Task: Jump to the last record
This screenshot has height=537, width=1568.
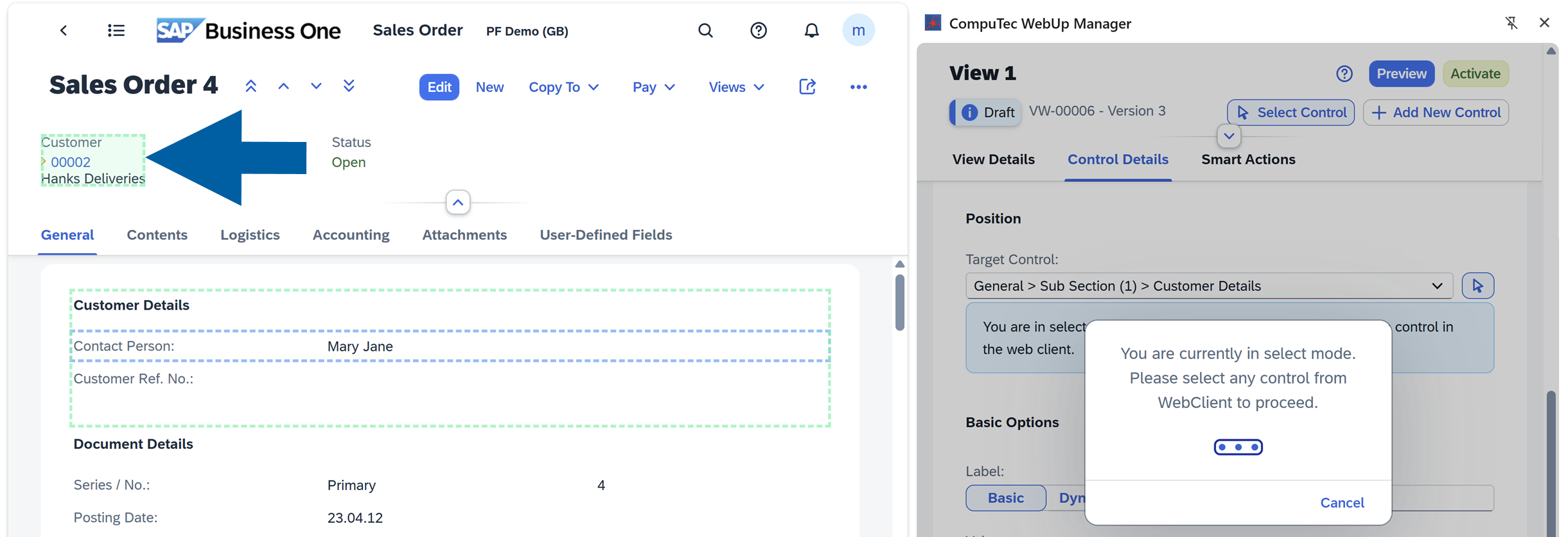Action: point(349,86)
